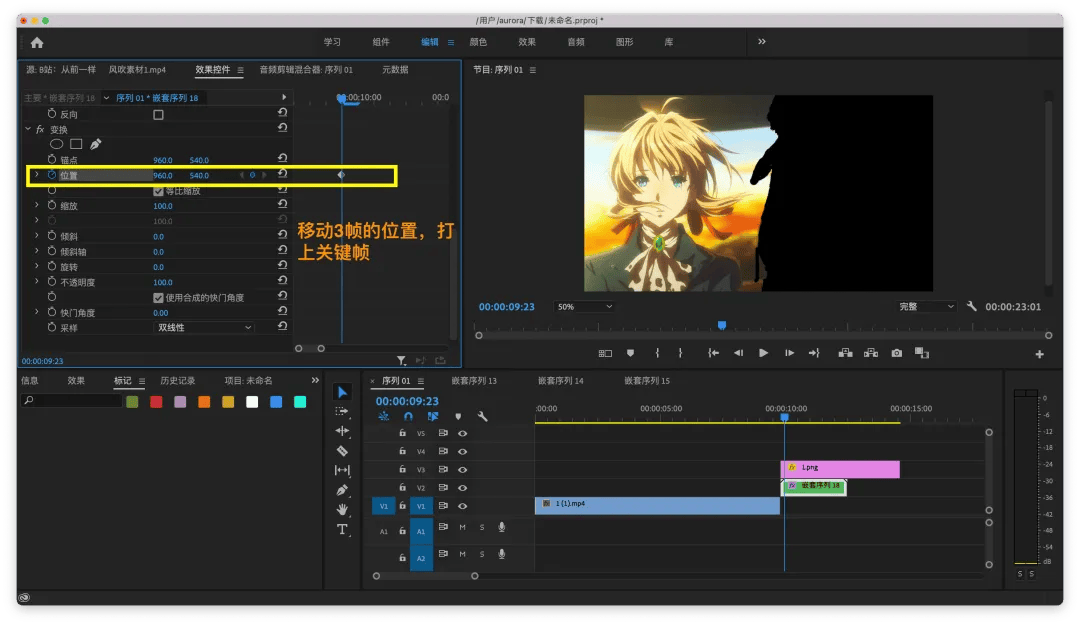
Task: Uncheck 使用合成的快门角度 checkbox
Action: click(158, 298)
